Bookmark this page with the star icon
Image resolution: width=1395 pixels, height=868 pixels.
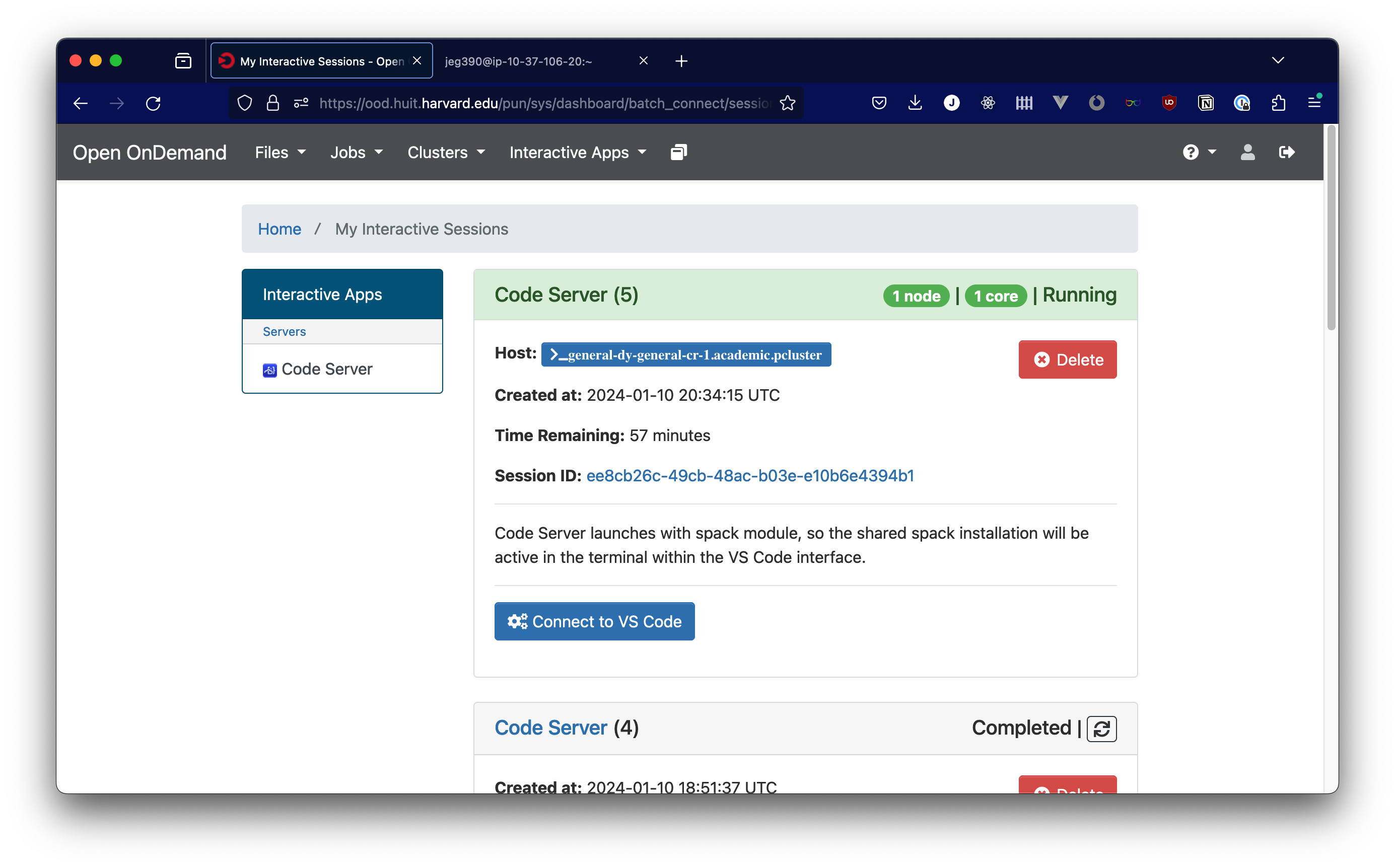point(788,103)
